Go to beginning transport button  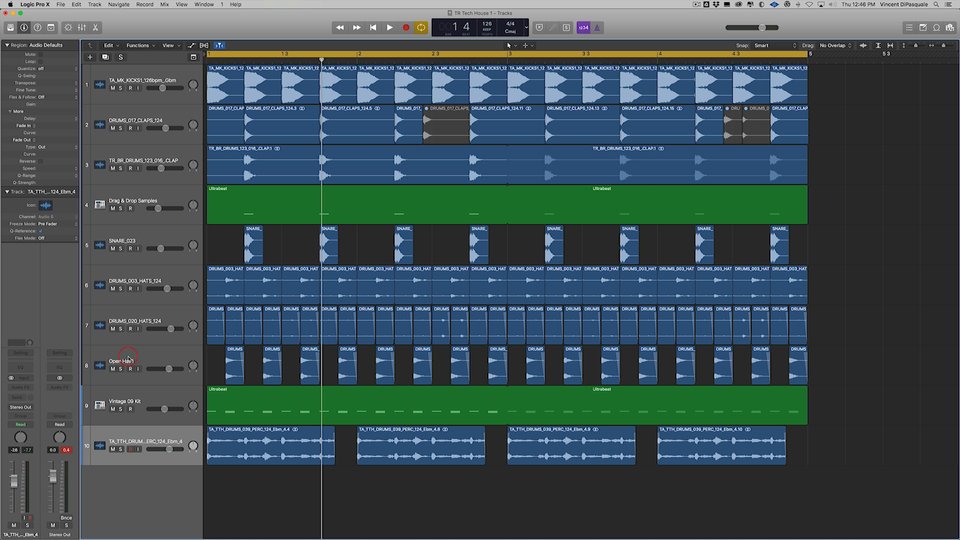point(373,28)
